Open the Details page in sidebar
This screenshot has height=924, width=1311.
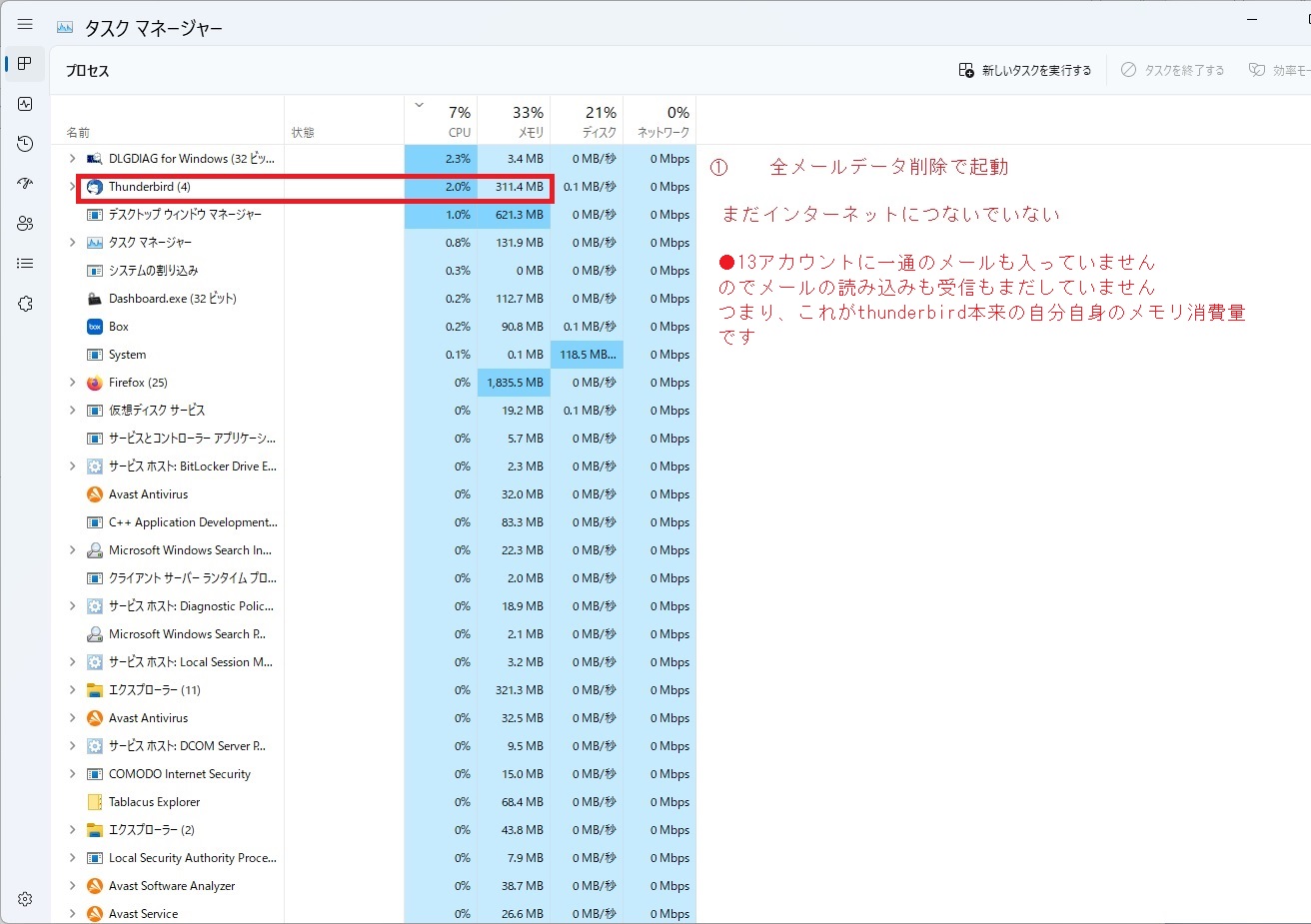(25, 264)
